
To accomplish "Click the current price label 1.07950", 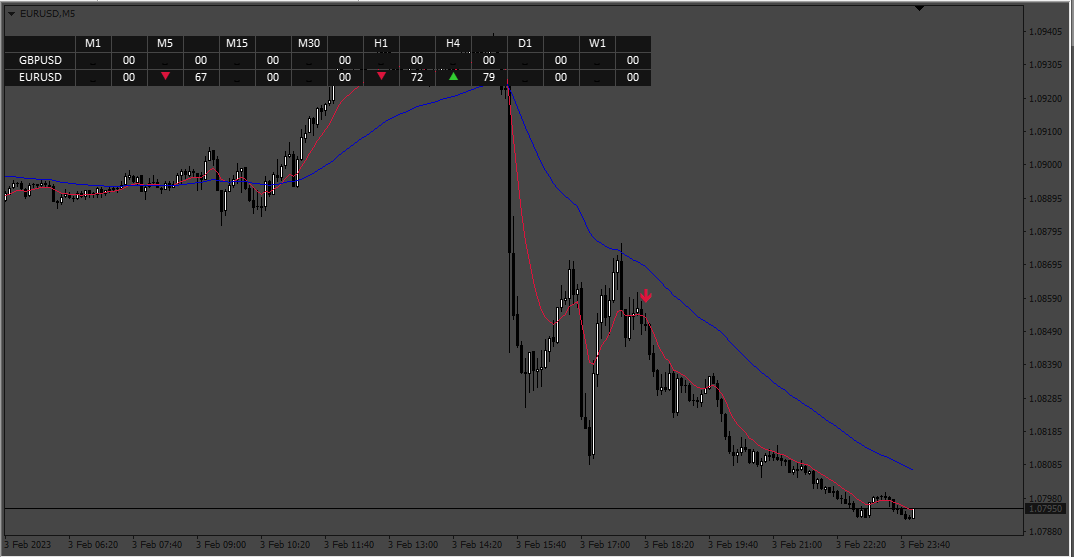I will click(1045, 509).
